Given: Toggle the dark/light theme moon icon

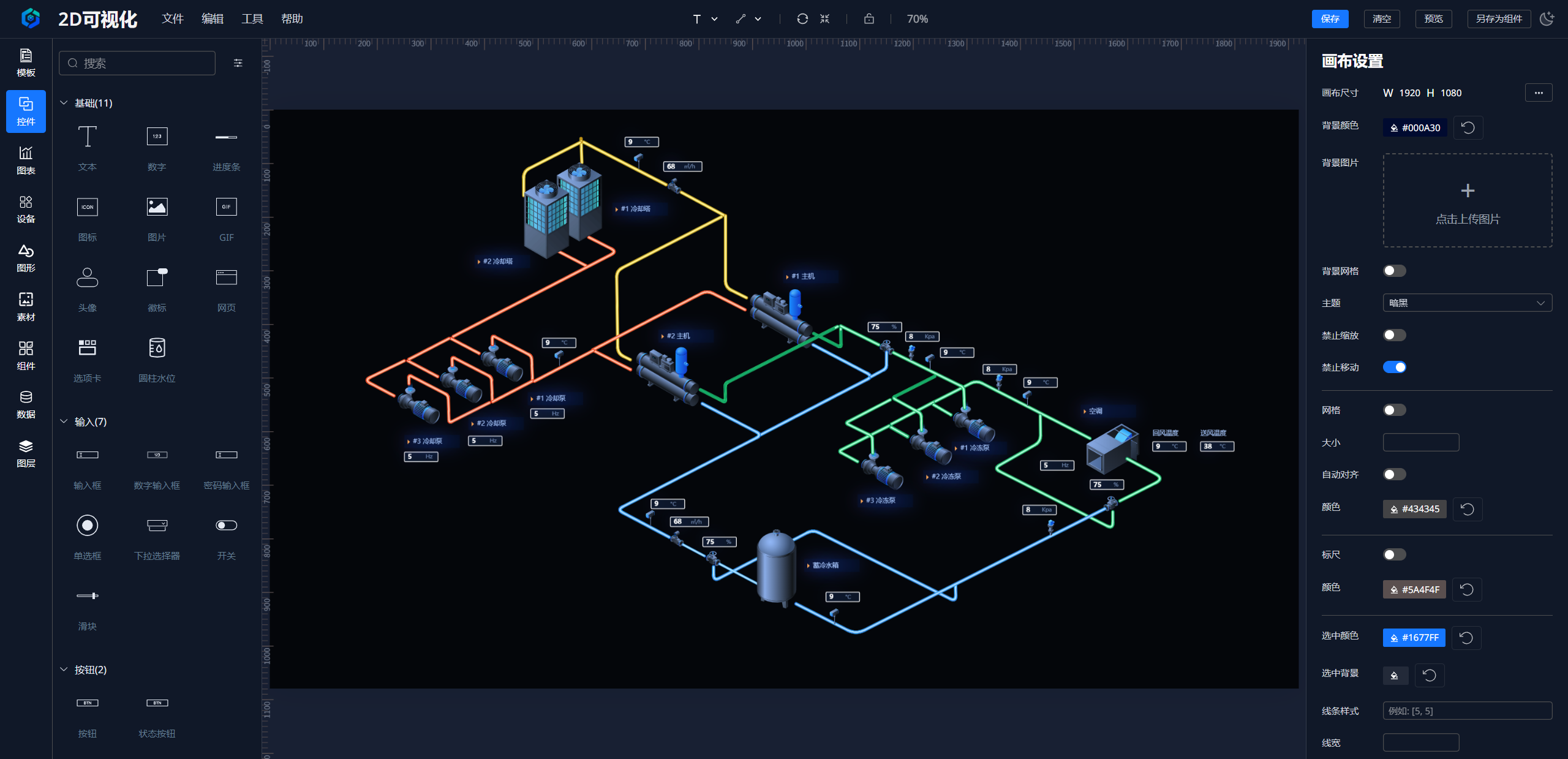Looking at the screenshot, I should [x=1547, y=19].
